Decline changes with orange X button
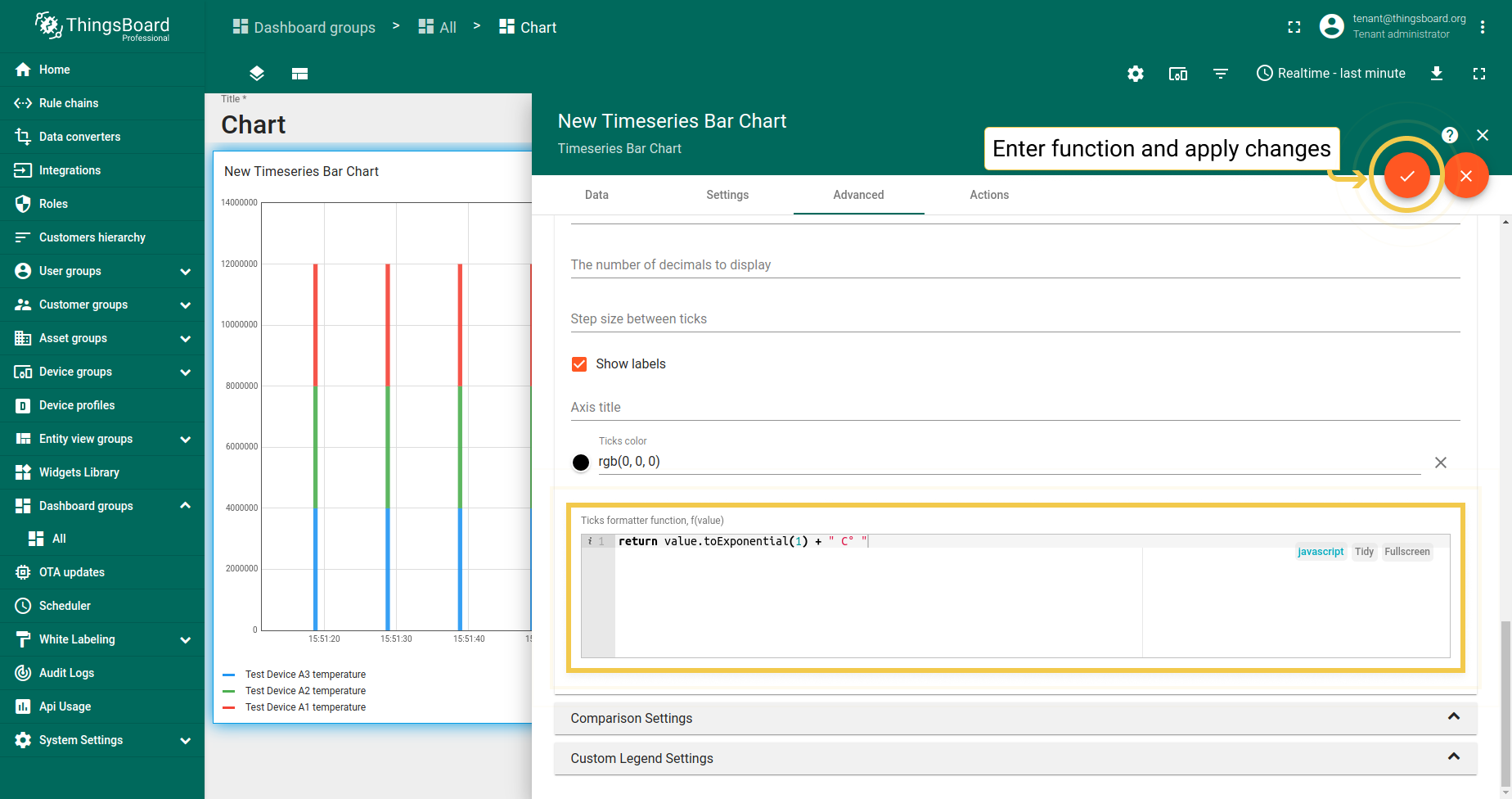The width and height of the screenshot is (1512, 799). pos(1466,175)
